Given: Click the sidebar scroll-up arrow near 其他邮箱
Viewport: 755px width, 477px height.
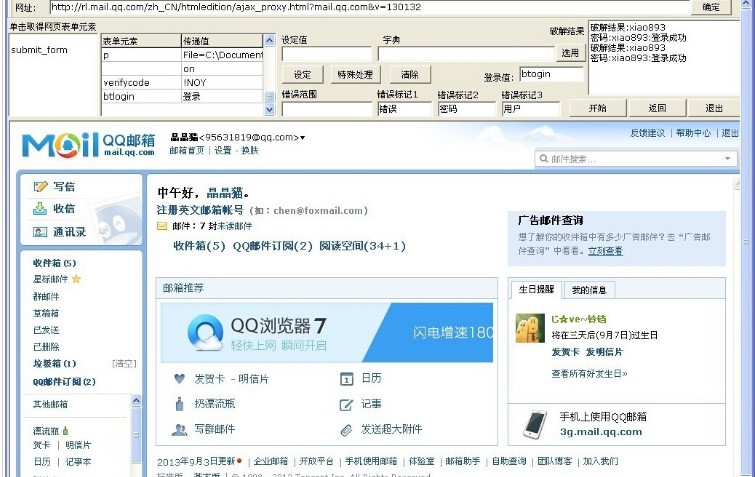Looking at the screenshot, I should pyautogui.click(x=136, y=400).
